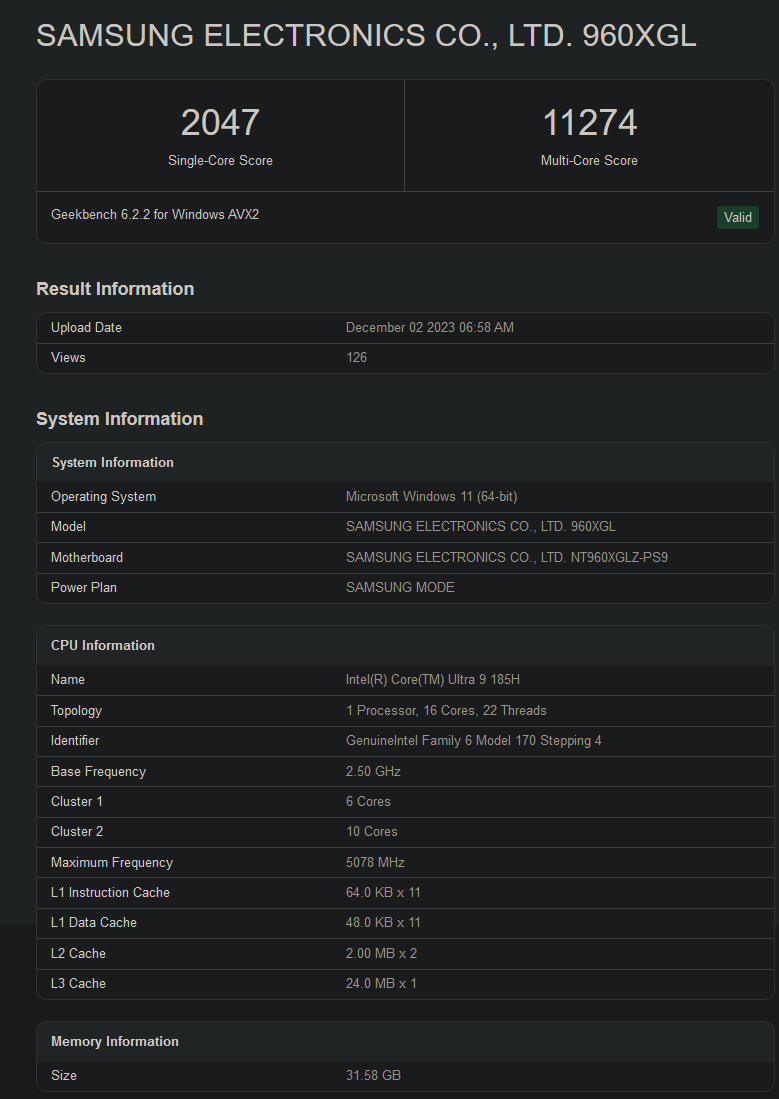Click the L1 Data Cache label
This screenshot has height=1099, width=779.
(94, 922)
